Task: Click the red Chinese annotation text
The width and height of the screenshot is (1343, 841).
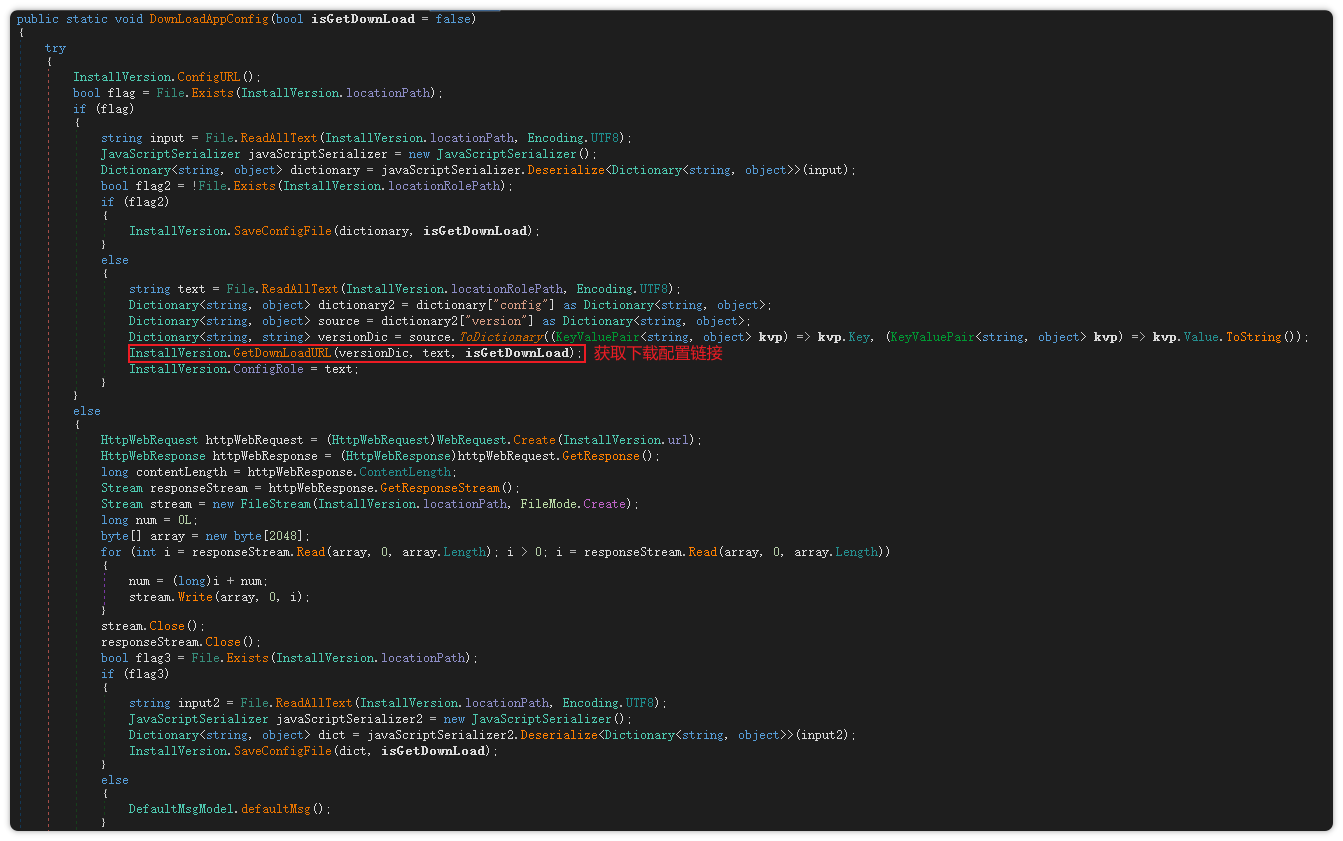Action: [x=658, y=353]
